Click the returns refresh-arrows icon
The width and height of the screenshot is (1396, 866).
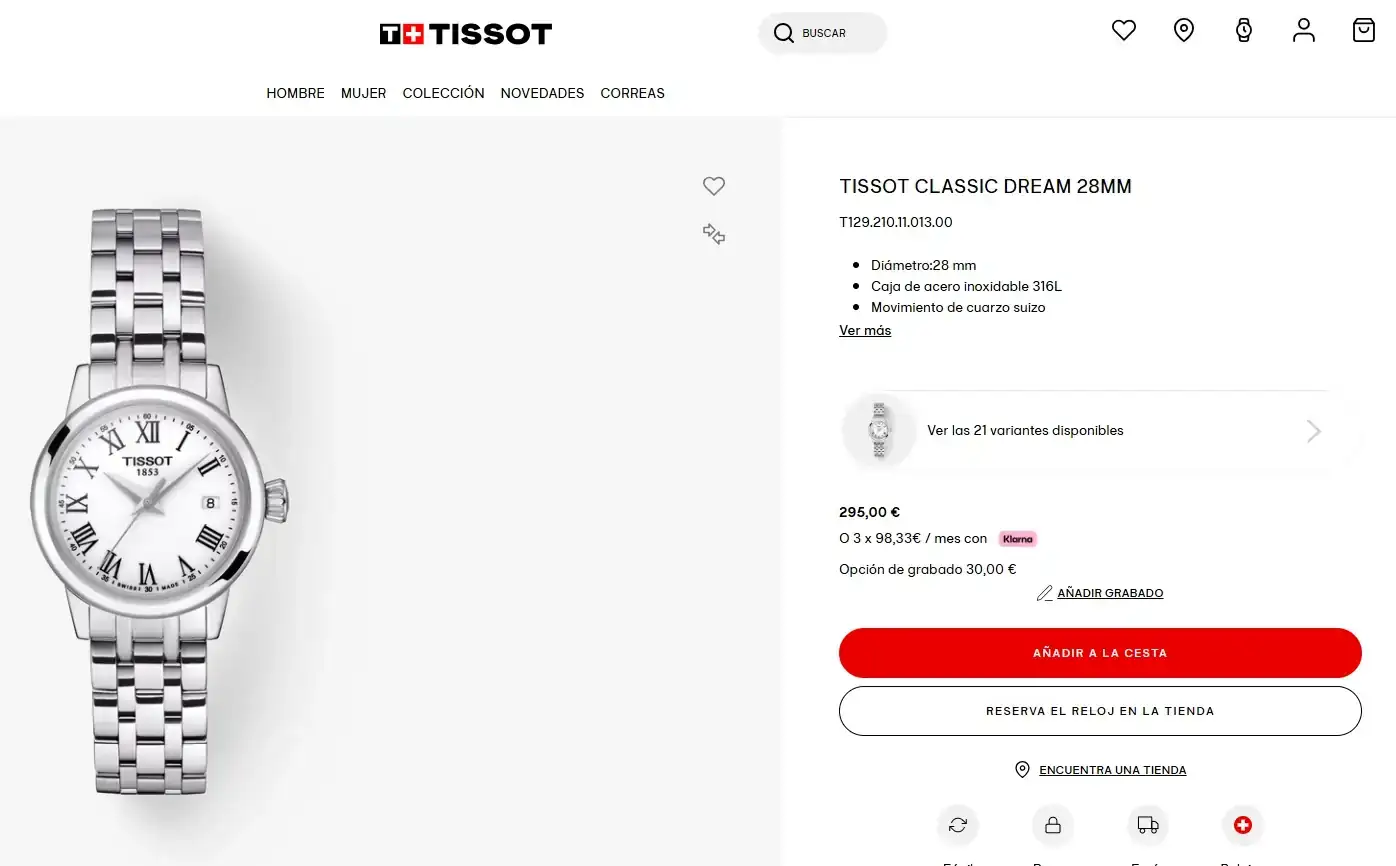tap(958, 825)
